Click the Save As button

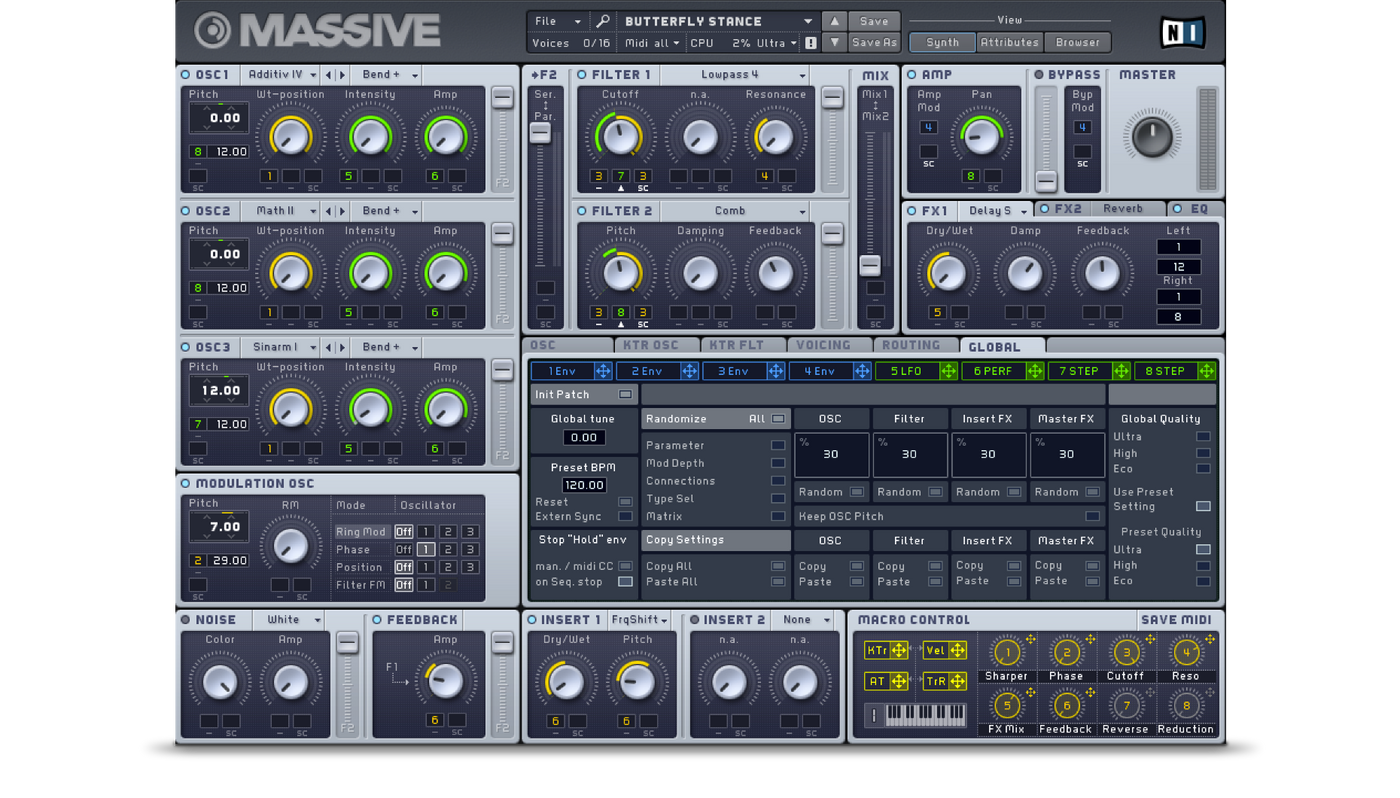coord(874,43)
